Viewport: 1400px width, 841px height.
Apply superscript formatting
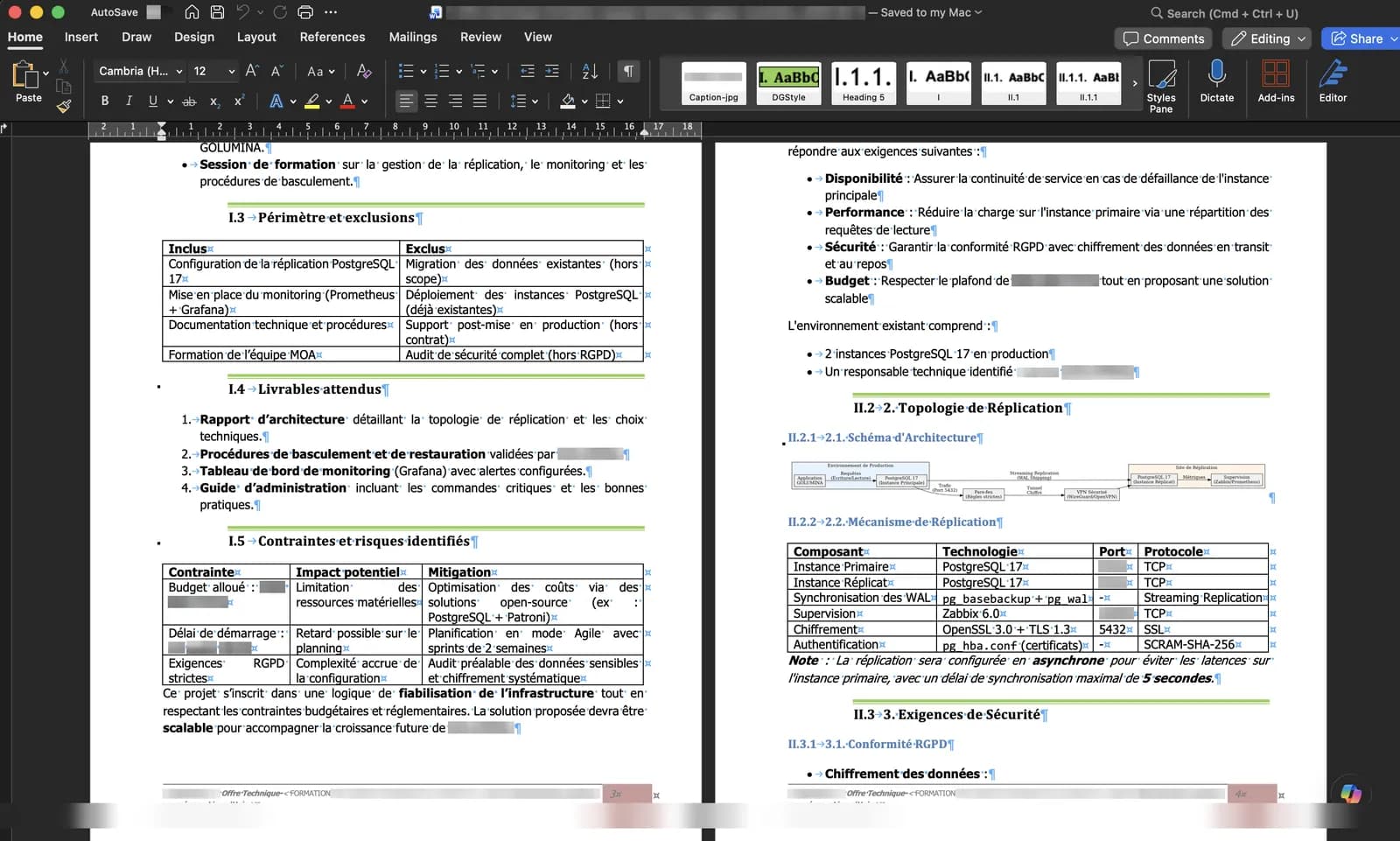point(239,102)
